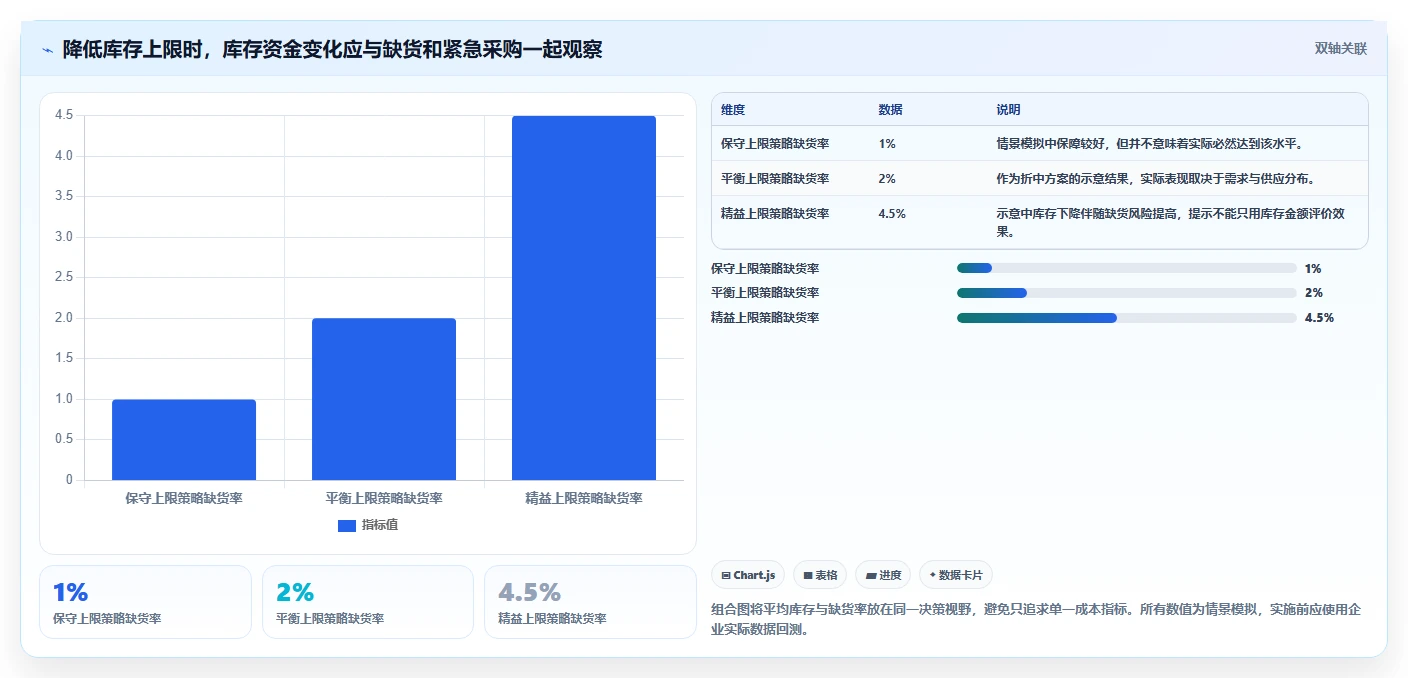Click the chart x-axis label 平衡上限策略缺货率
1408x678 pixels.
coord(384,498)
